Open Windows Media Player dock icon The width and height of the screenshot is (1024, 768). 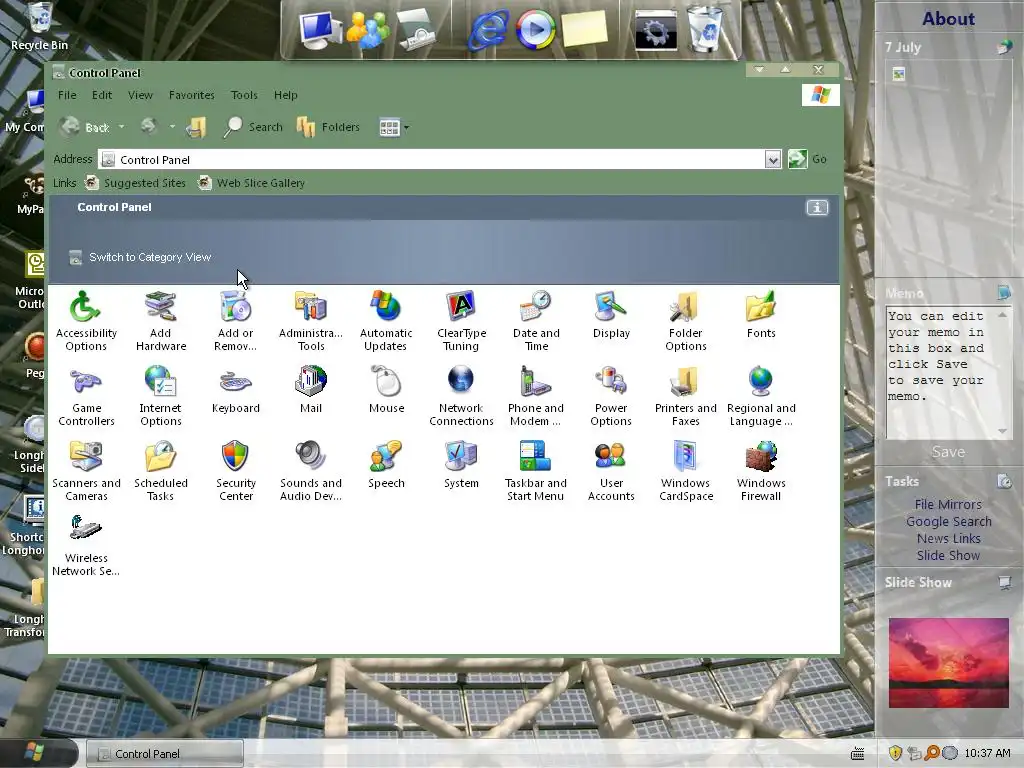(536, 30)
